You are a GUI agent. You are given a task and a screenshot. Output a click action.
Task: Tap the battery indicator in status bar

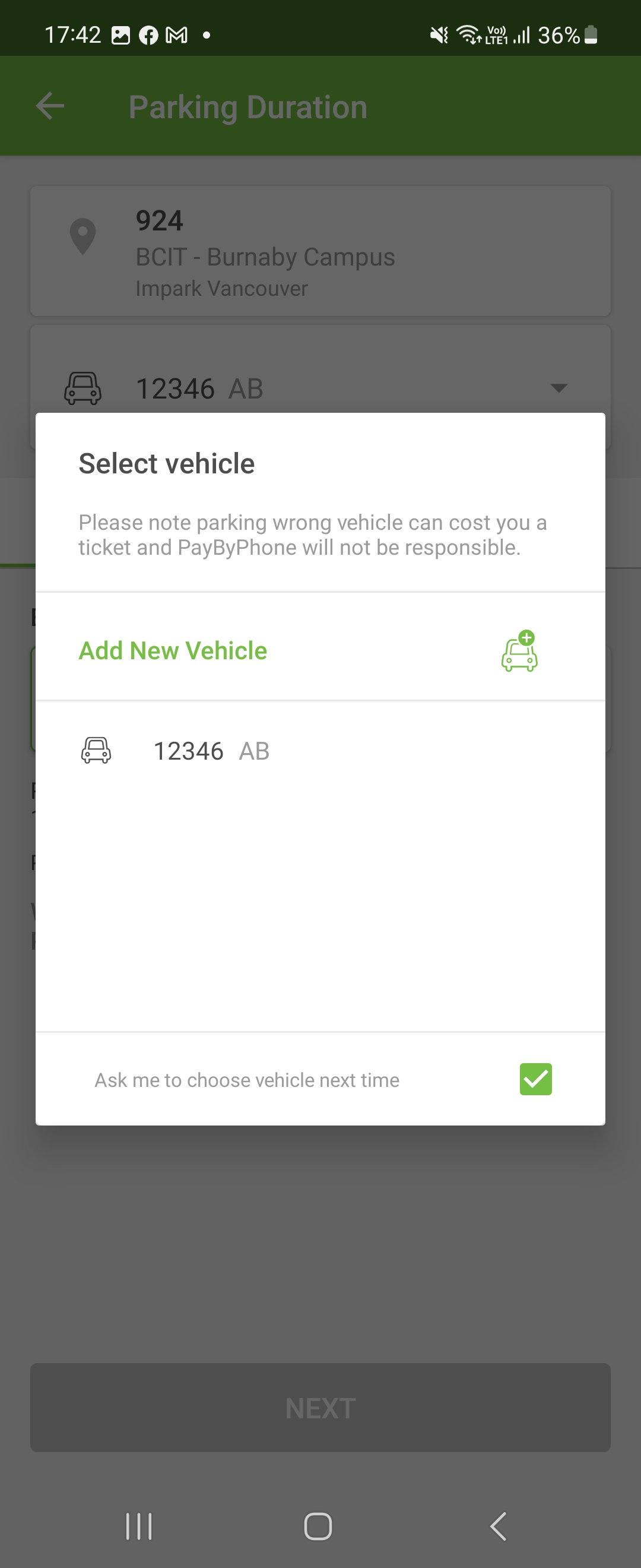591,35
